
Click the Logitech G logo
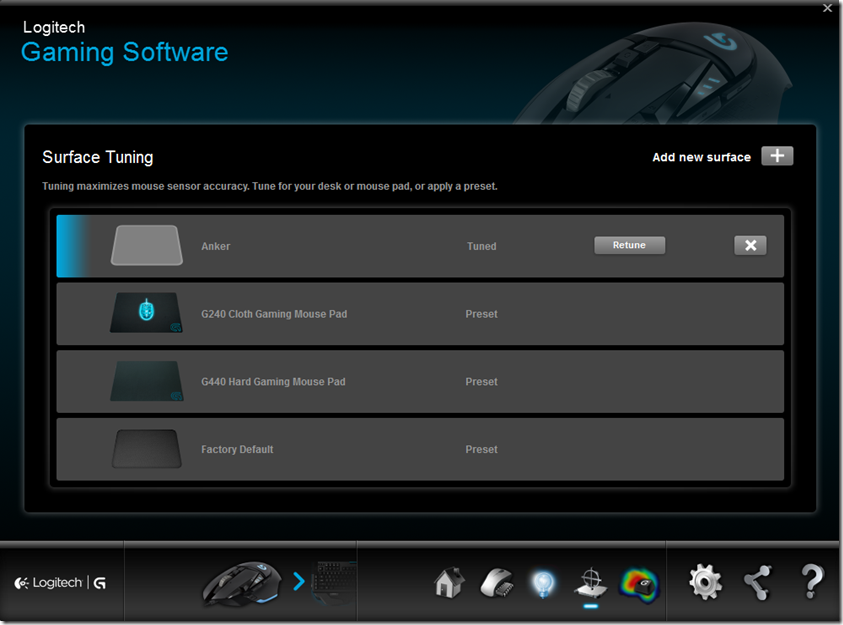60,583
